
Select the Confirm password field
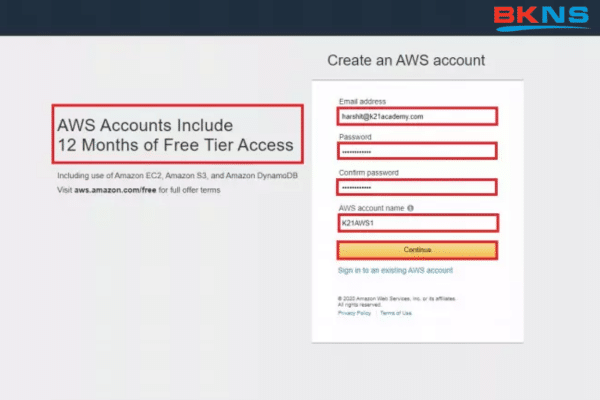click(x=417, y=187)
